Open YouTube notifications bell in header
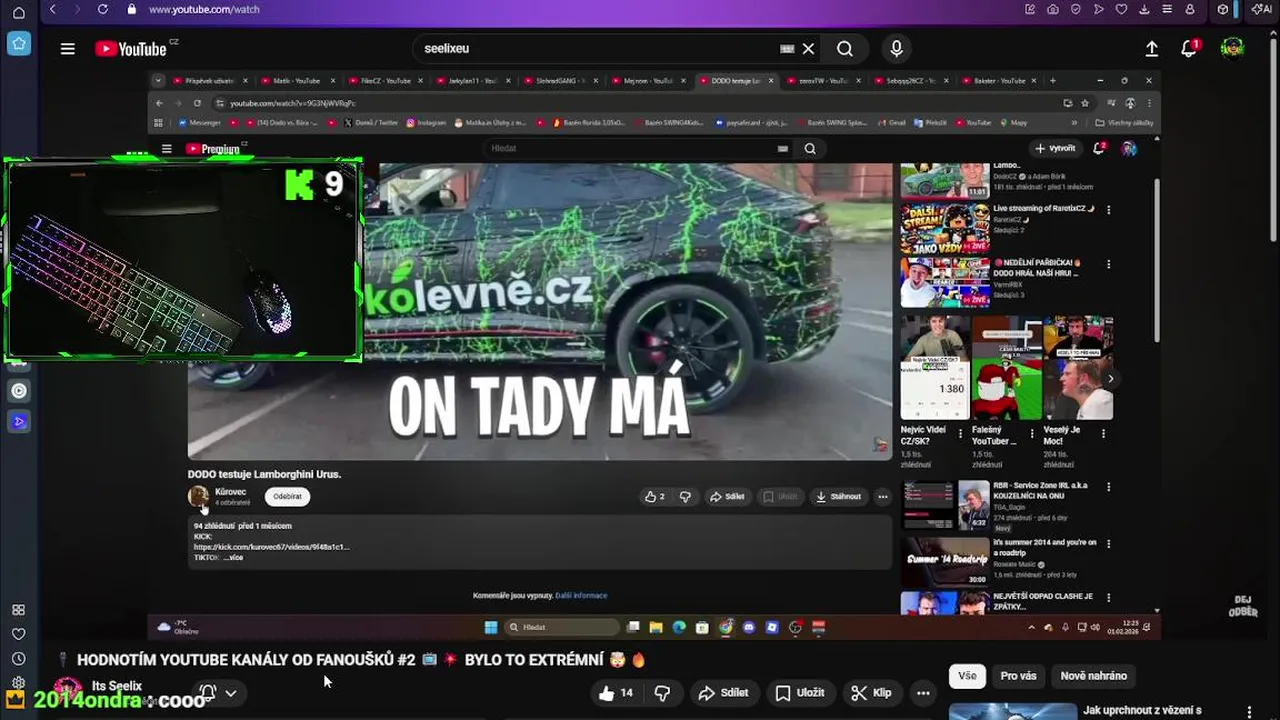1280x720 pixels. 1189,48
